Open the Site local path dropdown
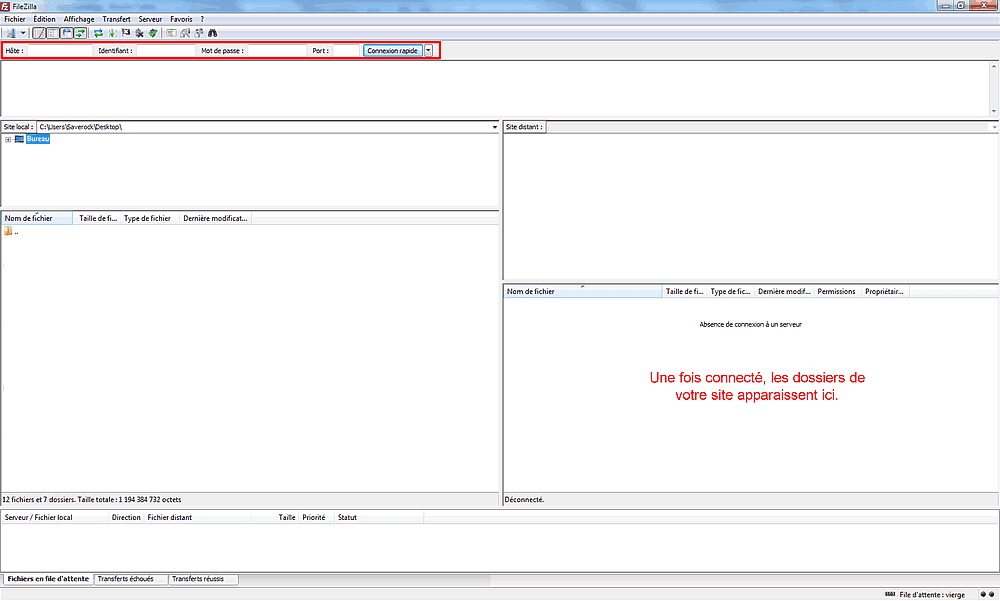This screenshot has width=1000, height=601. 494,127
